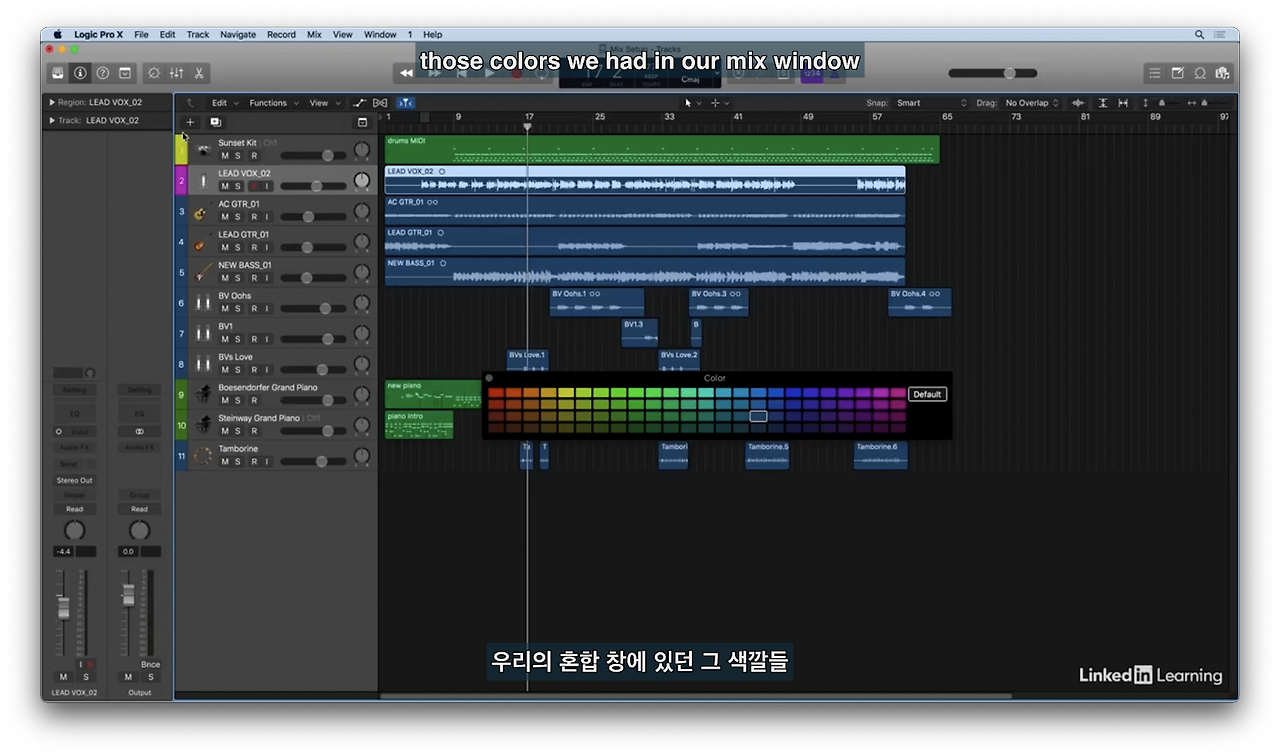This screenshot has width=1280, height=756.
Task: Select the BV Oohs.1 audio region
Action: [597, 302]
